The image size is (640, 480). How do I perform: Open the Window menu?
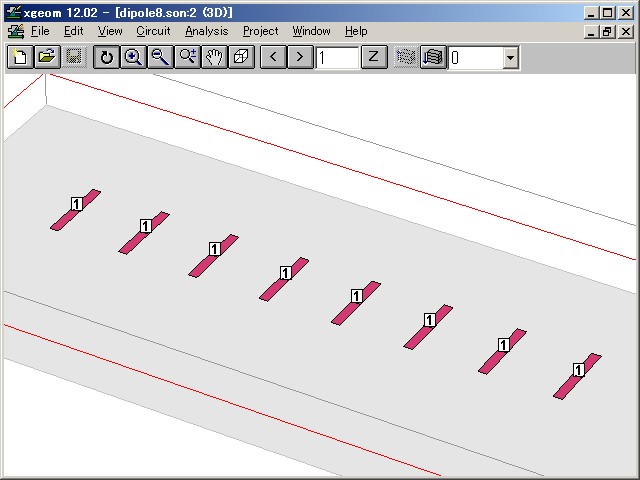click(311, 31)
